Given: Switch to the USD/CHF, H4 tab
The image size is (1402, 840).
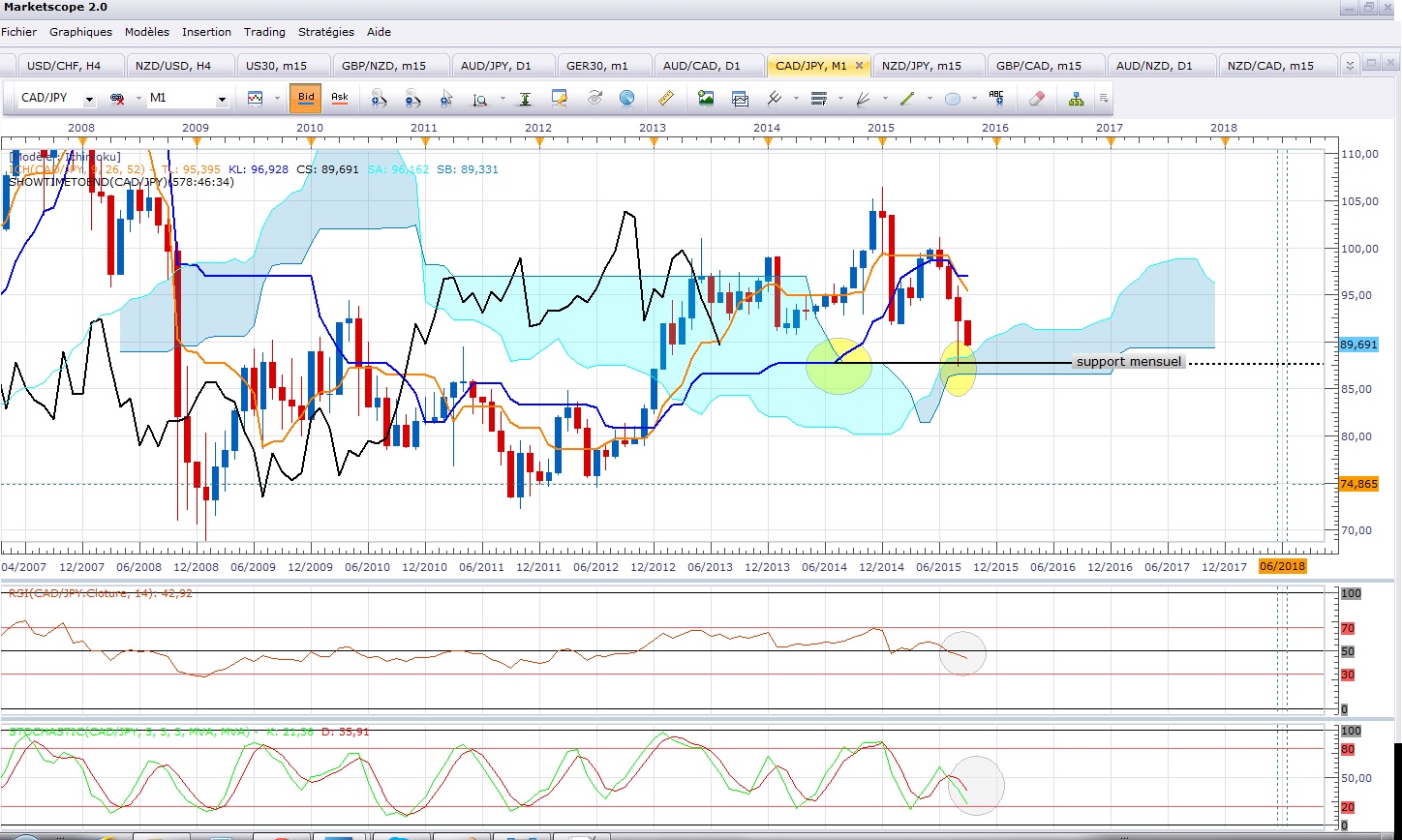Looking at the screenshot, I should [71, 66].
